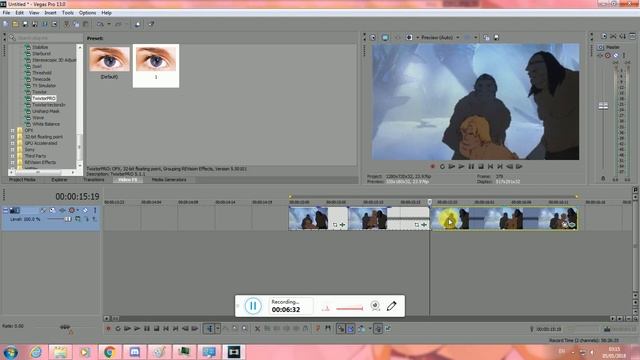Open the Insert menu
This screenshot has height=360, width=640.
coord(50,13)
